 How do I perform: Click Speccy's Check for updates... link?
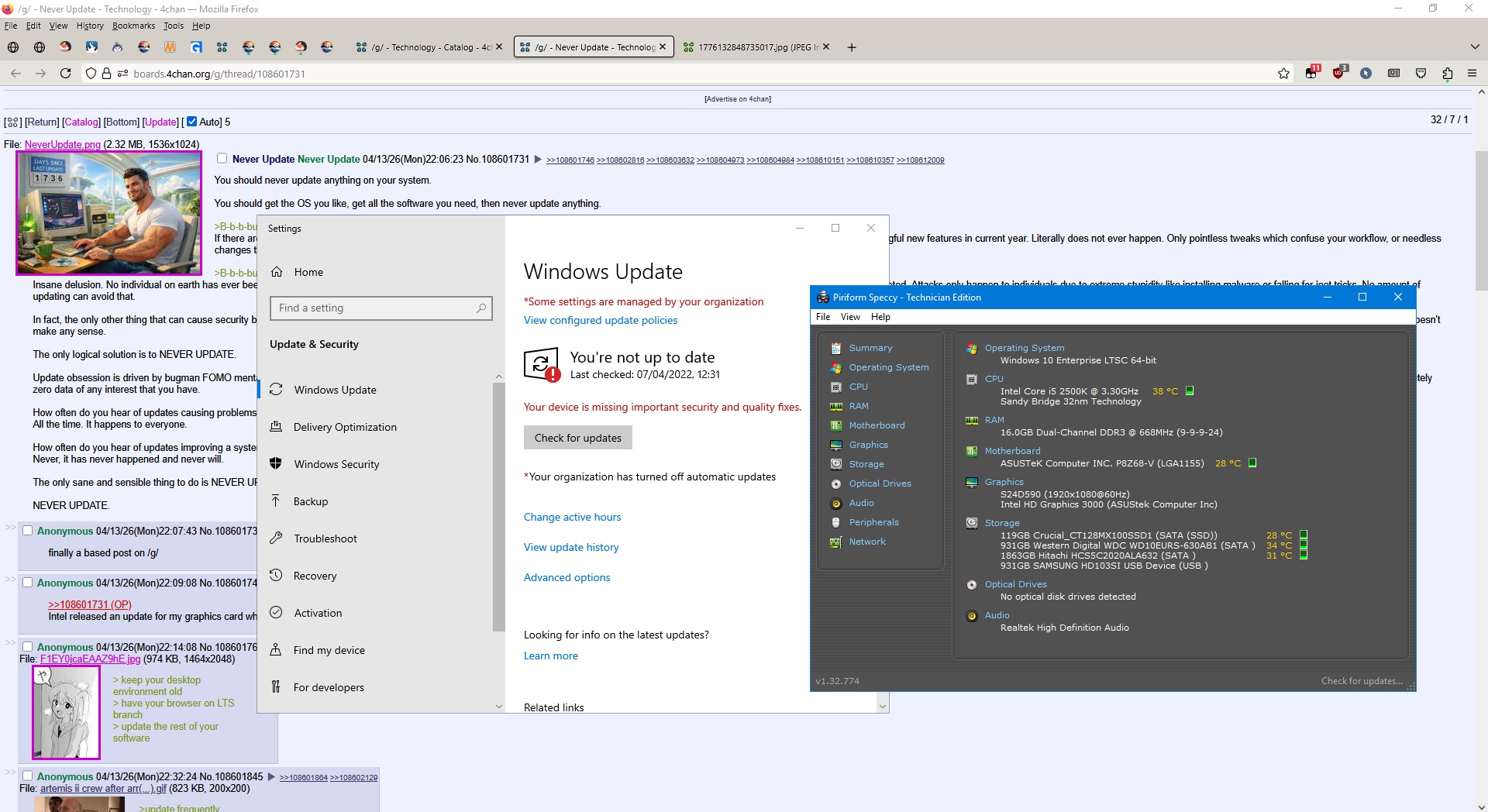coord(1362,681)
